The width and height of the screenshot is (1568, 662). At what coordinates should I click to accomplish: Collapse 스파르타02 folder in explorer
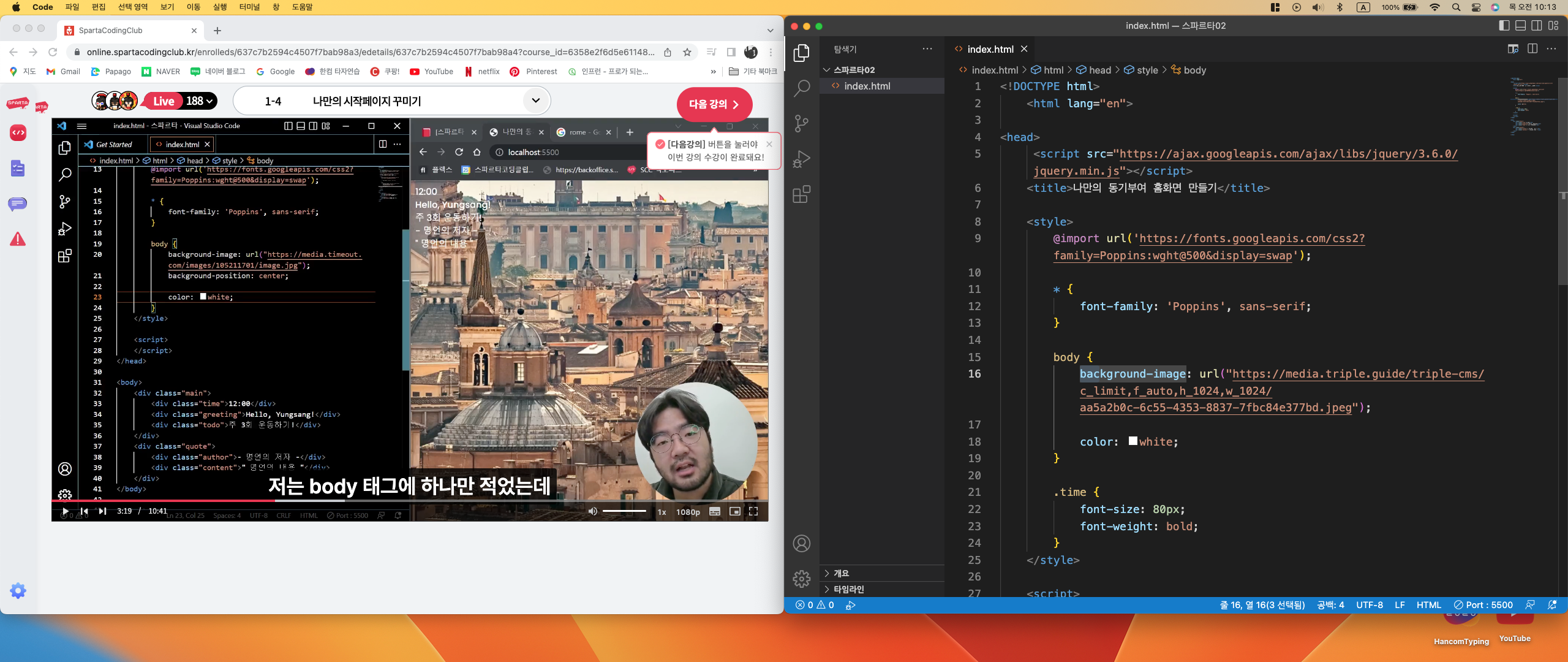coord(882,70)
